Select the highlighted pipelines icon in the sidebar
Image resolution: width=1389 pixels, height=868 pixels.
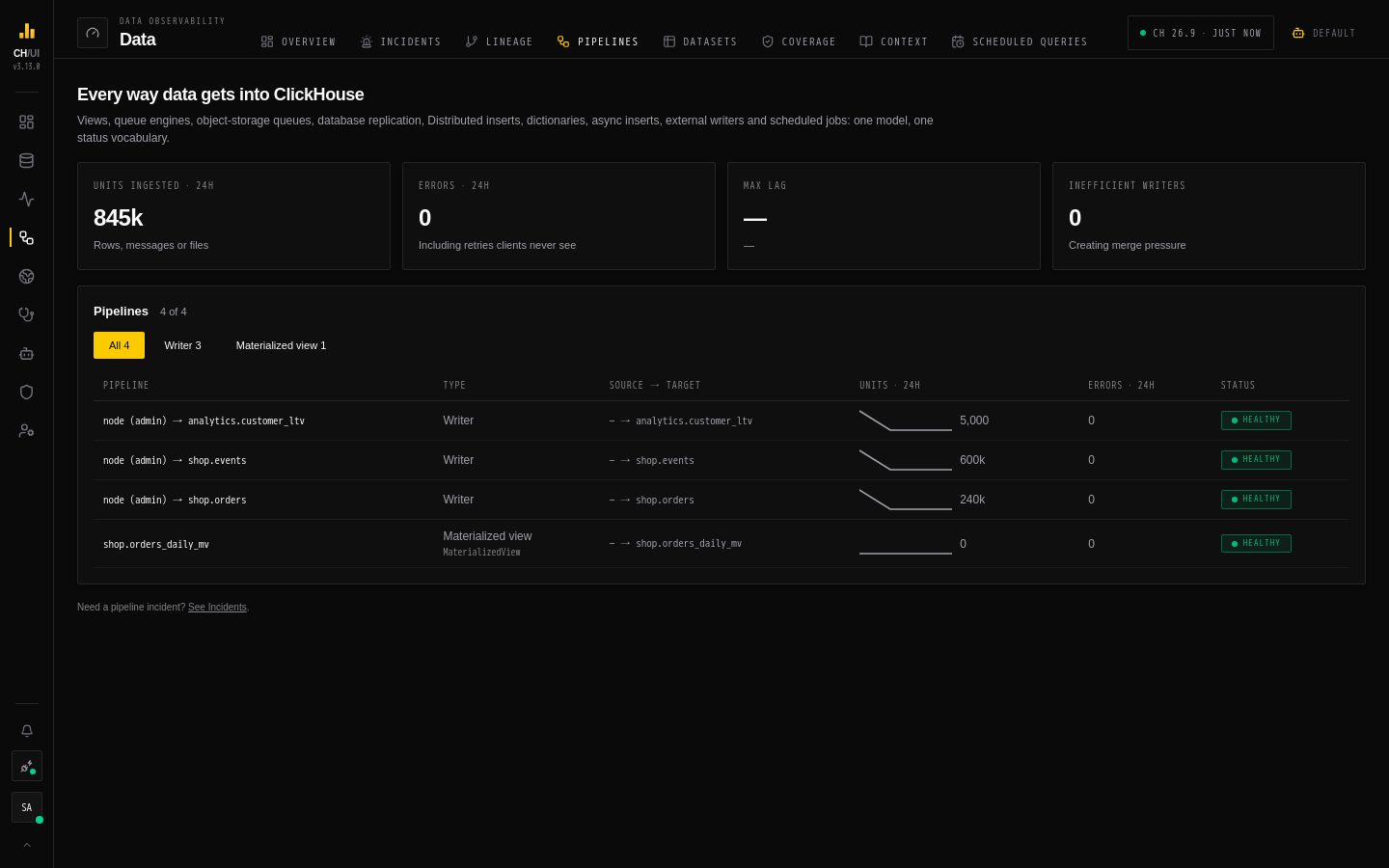click(x=26, y=238)
